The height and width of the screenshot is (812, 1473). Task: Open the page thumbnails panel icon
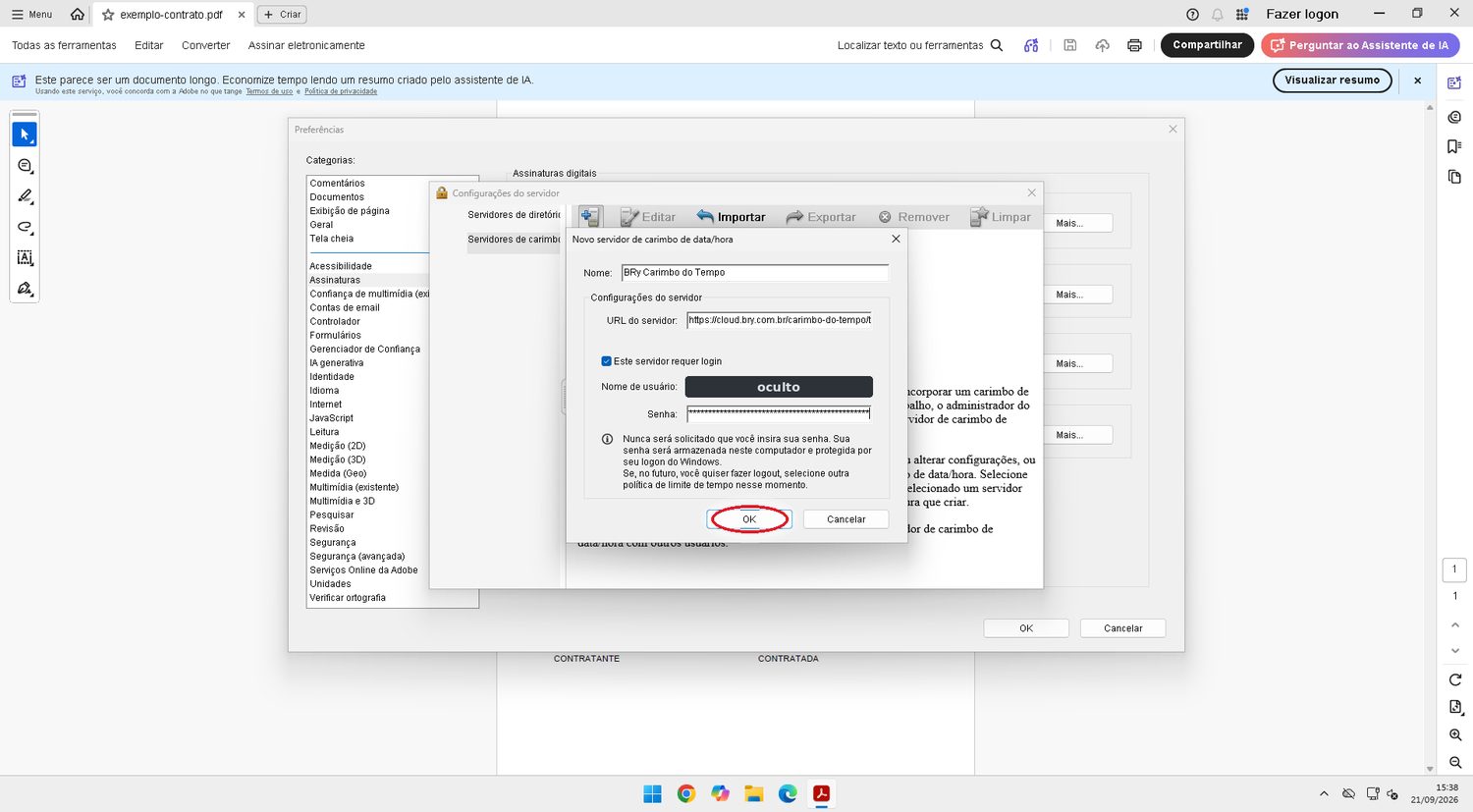[x=1454, y=177]
